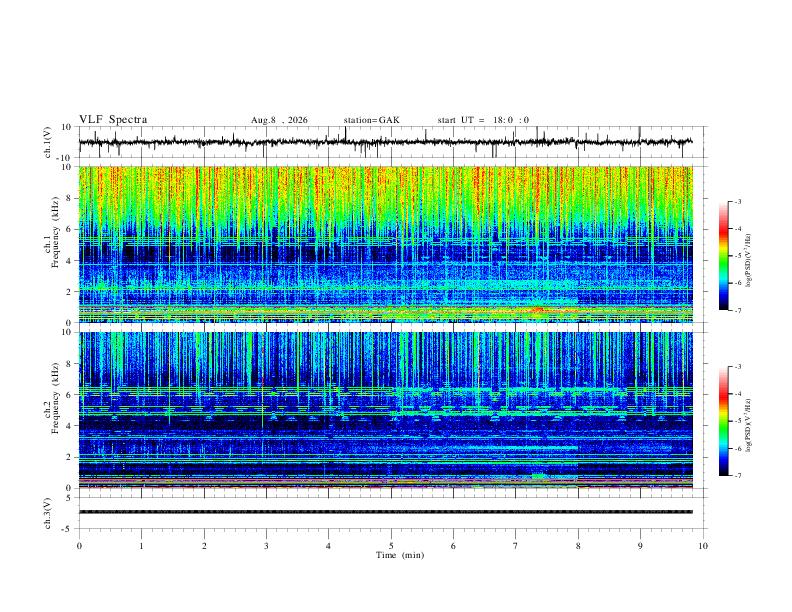Click the 0 minute tick on time axis
The width and height of the screenshot is (792, 612).
coord(79,546)
